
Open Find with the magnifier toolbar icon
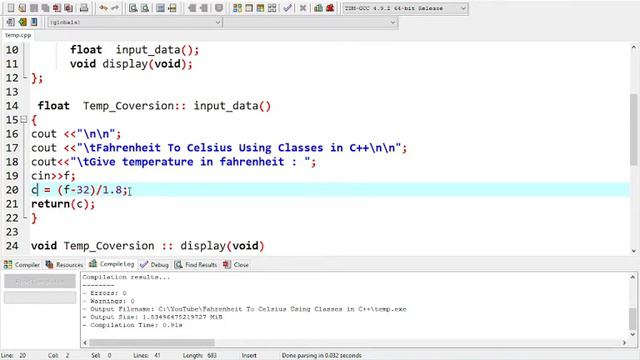(x=133, y=8)
